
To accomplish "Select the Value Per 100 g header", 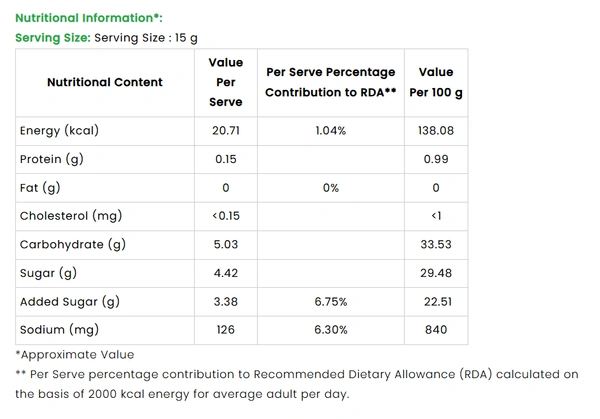I will pos(436,82).
